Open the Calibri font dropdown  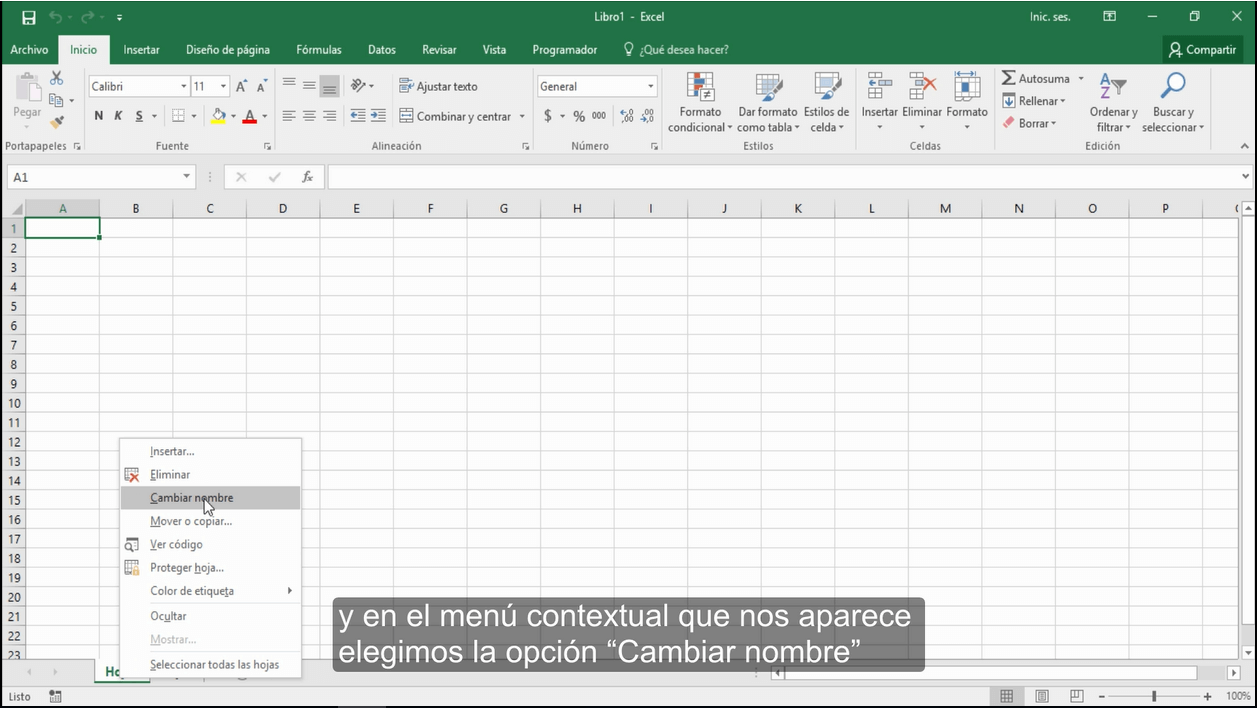pyautogui.click(x=186, y=86)
